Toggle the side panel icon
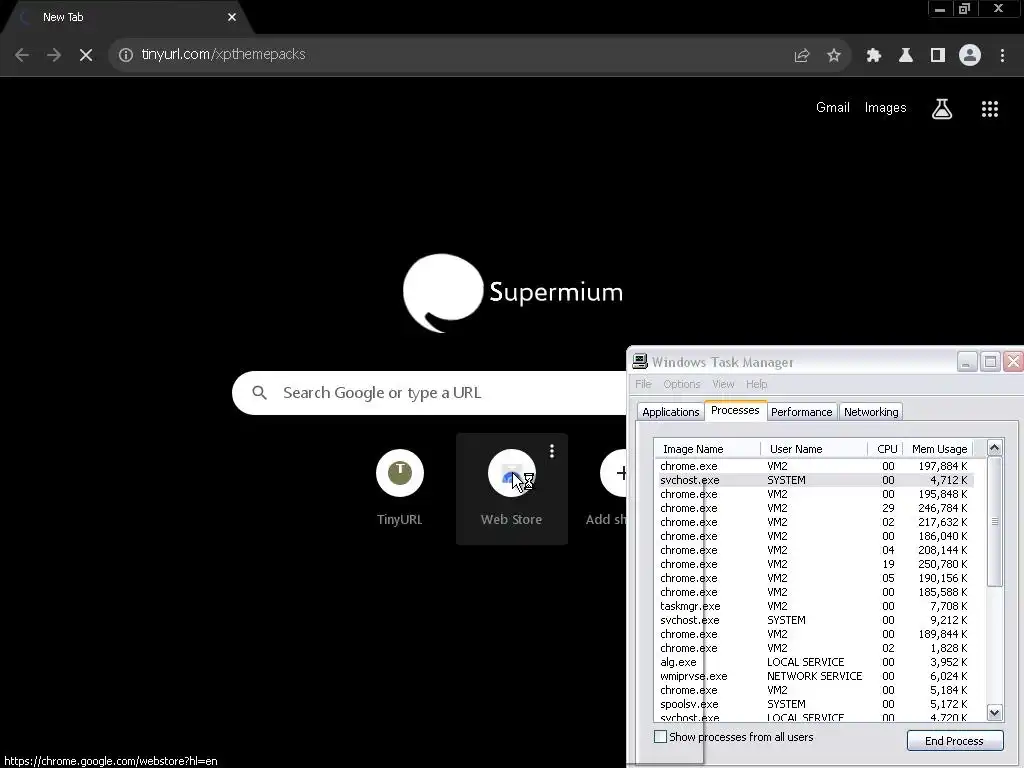 coord(937,56)
